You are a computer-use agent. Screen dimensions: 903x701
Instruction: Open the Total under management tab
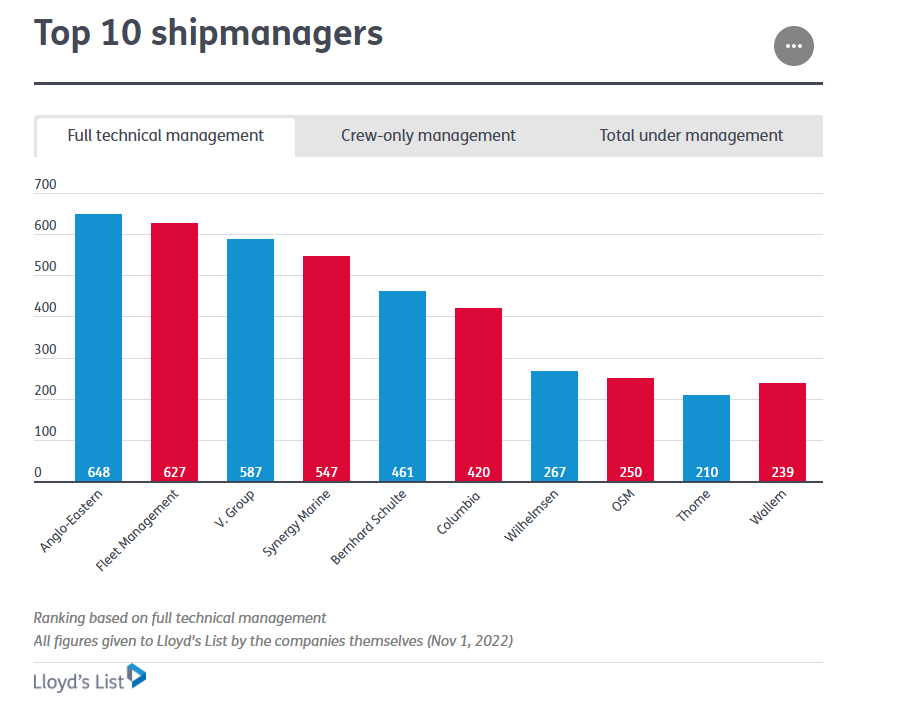pyautogui.click(x=691, y=135)
